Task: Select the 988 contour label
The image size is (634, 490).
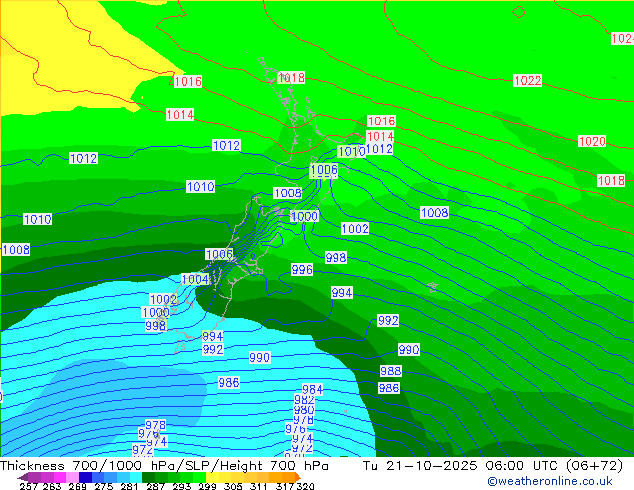Action: click(391, 371)
